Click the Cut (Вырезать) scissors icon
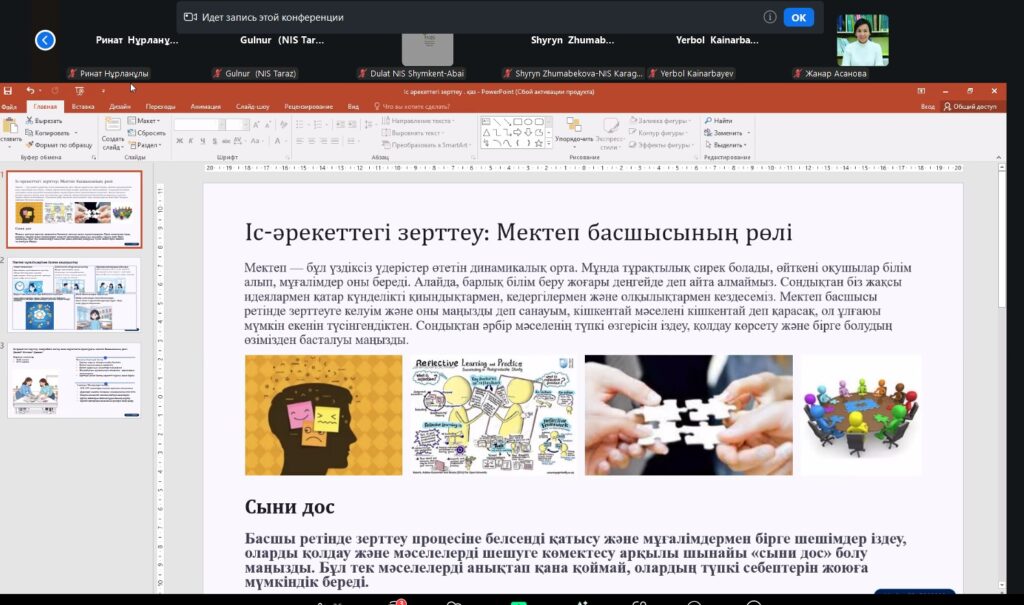1024x605 pixels. pos(29,121)
